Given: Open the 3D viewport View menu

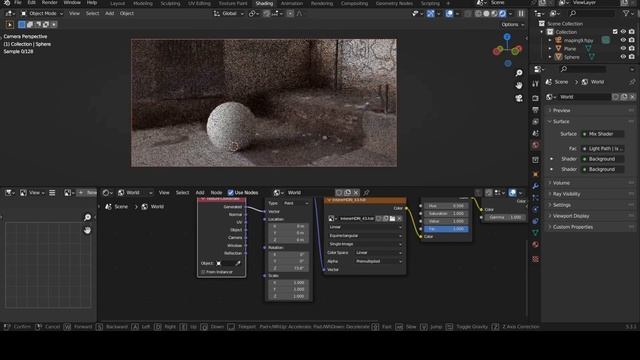Looking at the screenshot, I should (x=74, y=13).
